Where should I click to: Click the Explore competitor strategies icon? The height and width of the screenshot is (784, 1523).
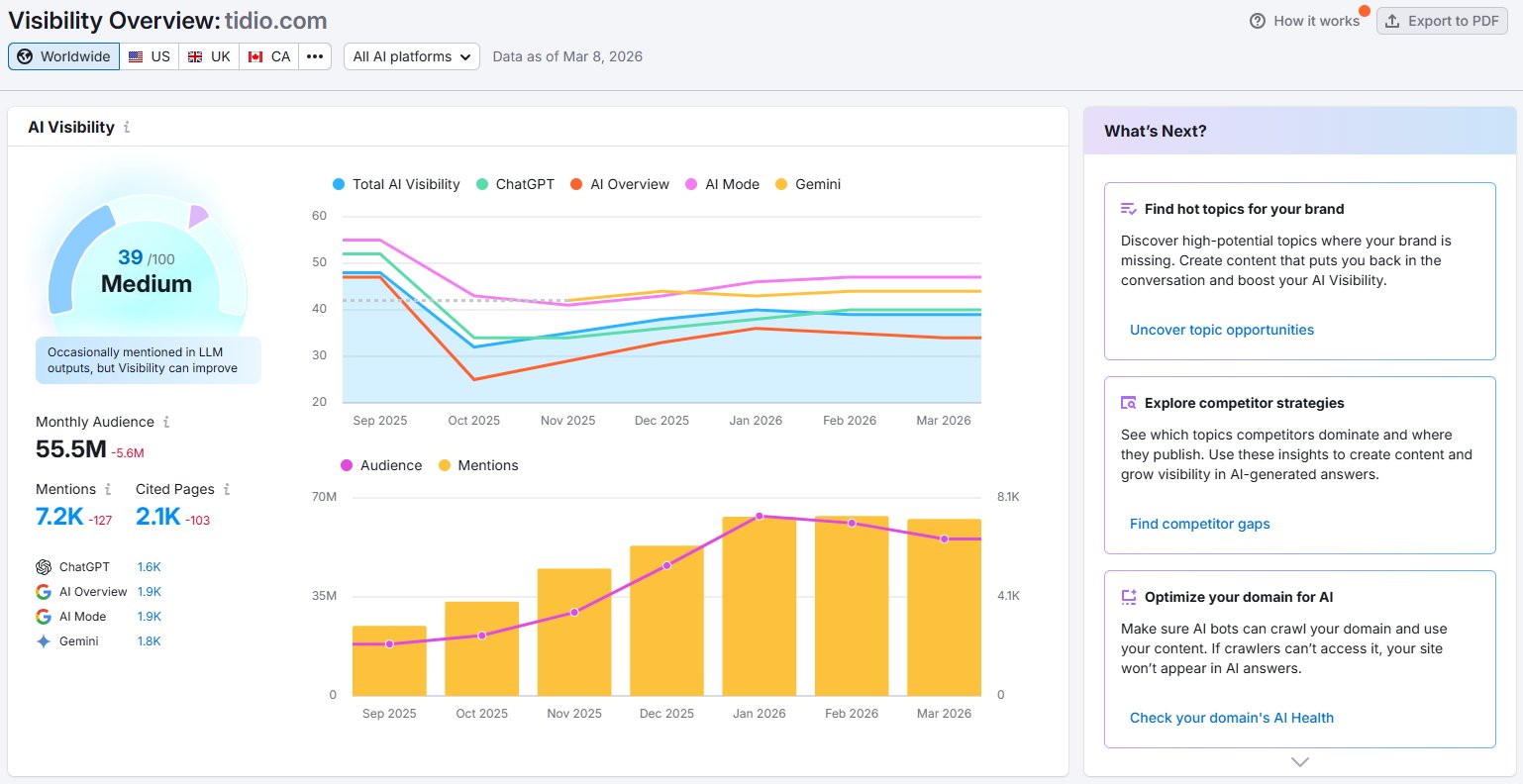(x=1128, y=403)
